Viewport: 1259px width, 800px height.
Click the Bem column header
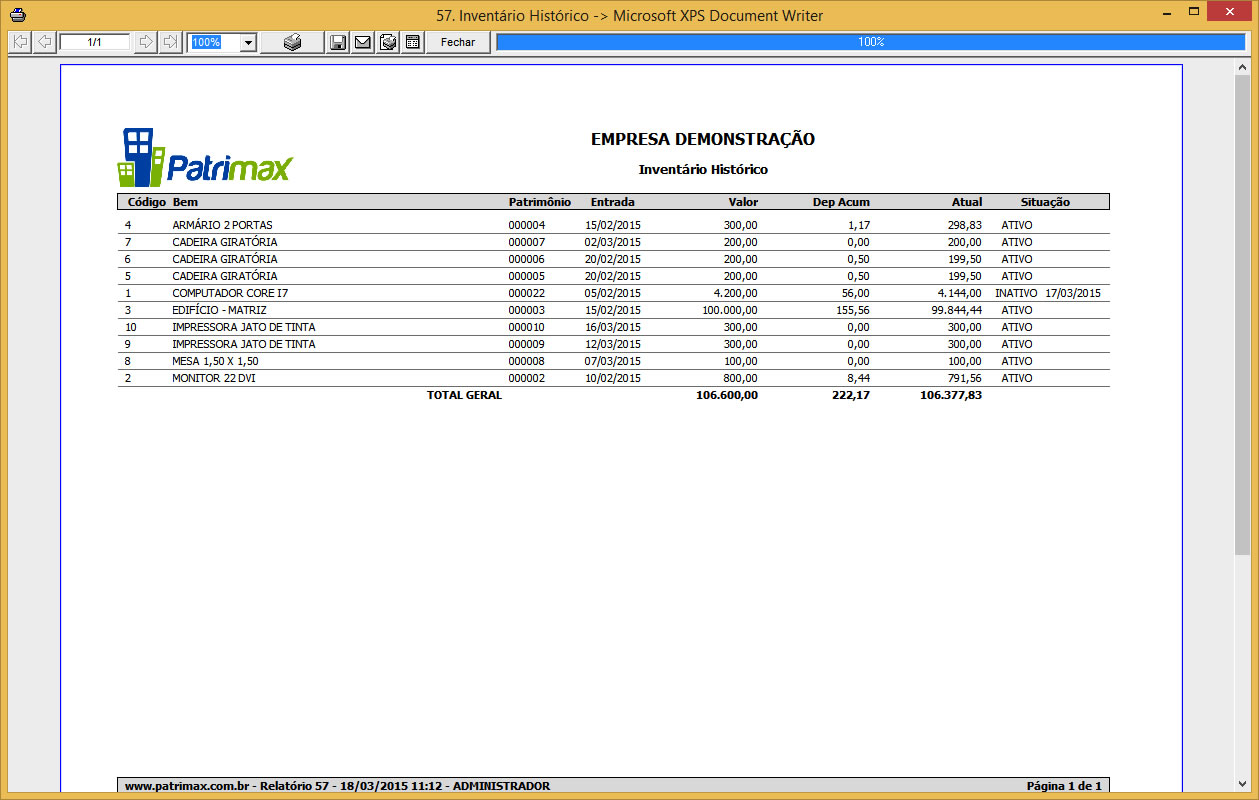pyautogui.click(x=185, y=202)
